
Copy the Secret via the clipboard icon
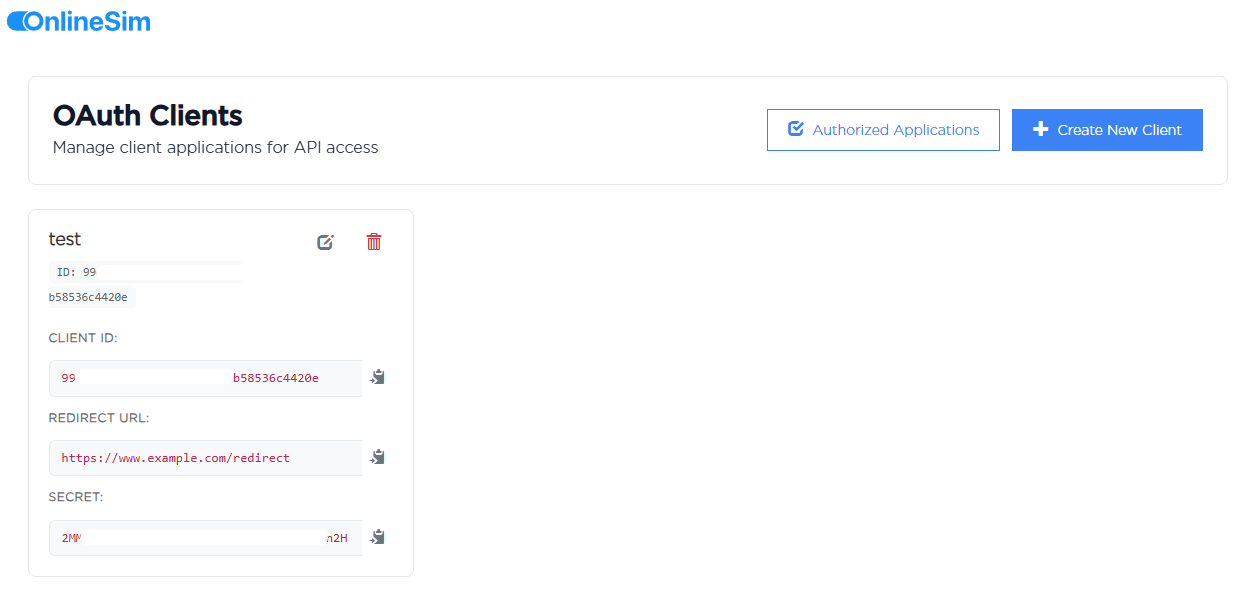377,537
